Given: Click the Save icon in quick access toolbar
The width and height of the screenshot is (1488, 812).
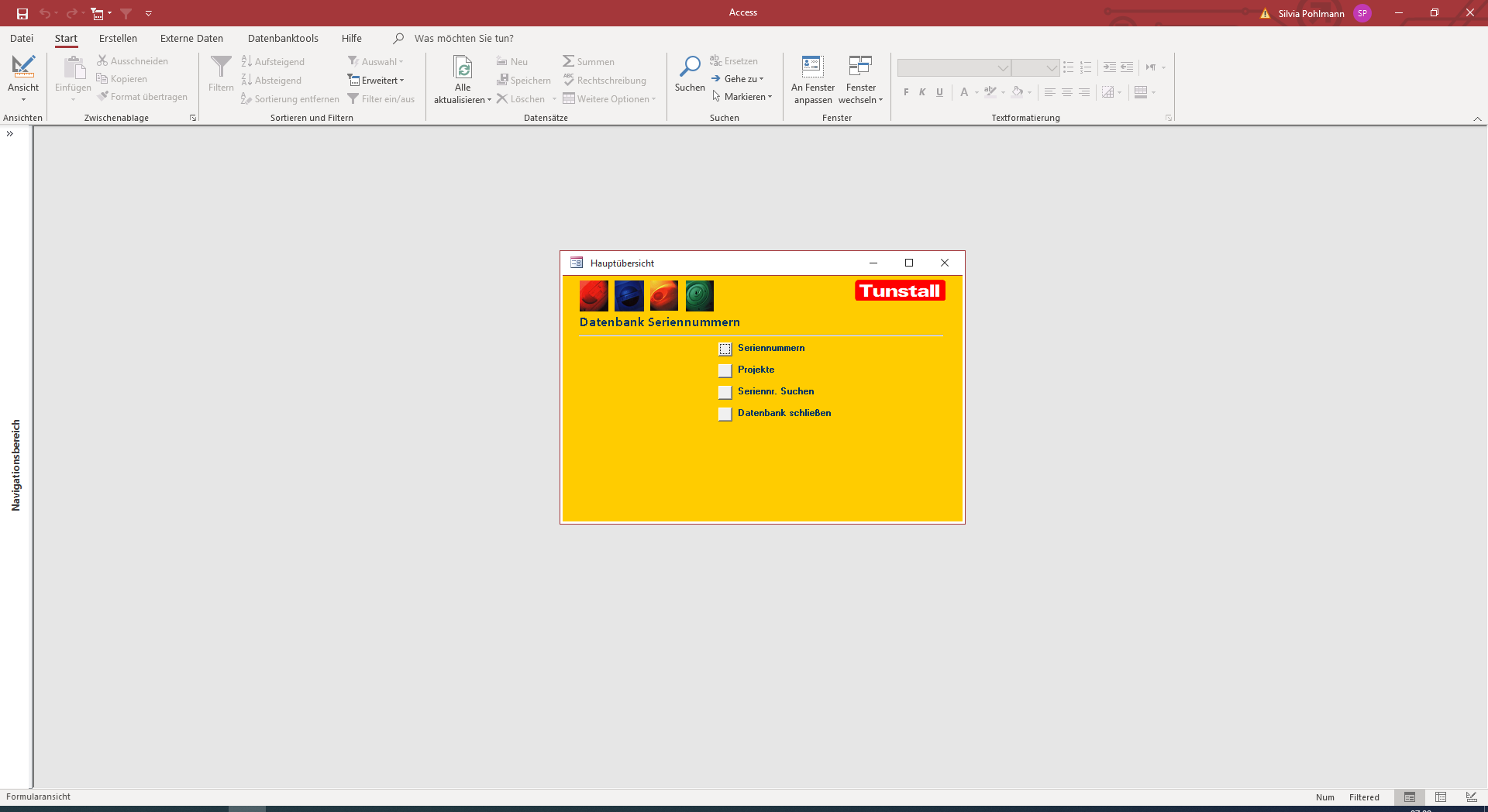Looking at the screenshot, I should pos(22,13).
